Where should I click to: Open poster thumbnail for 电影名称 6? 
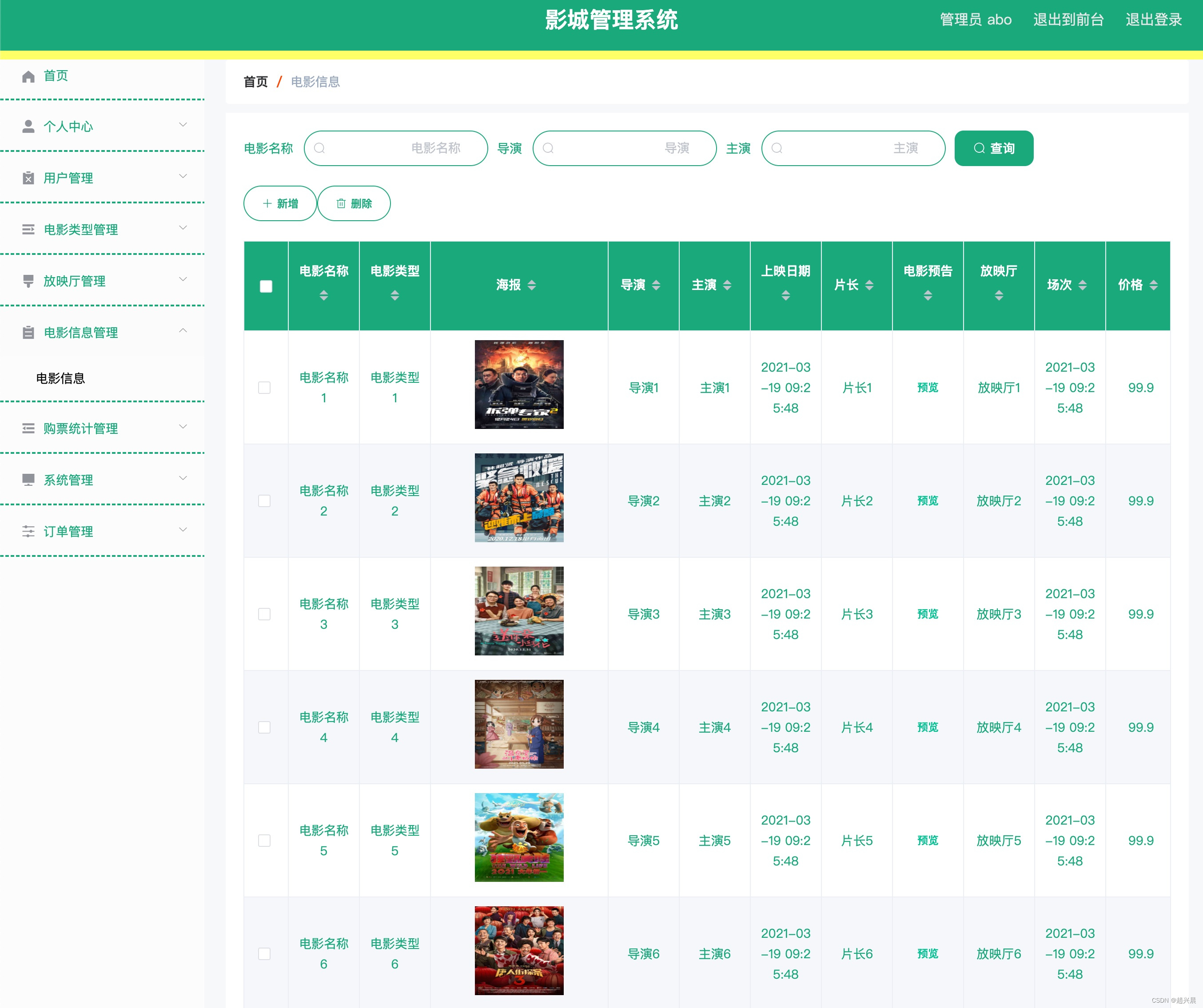(x=519, y=951)
